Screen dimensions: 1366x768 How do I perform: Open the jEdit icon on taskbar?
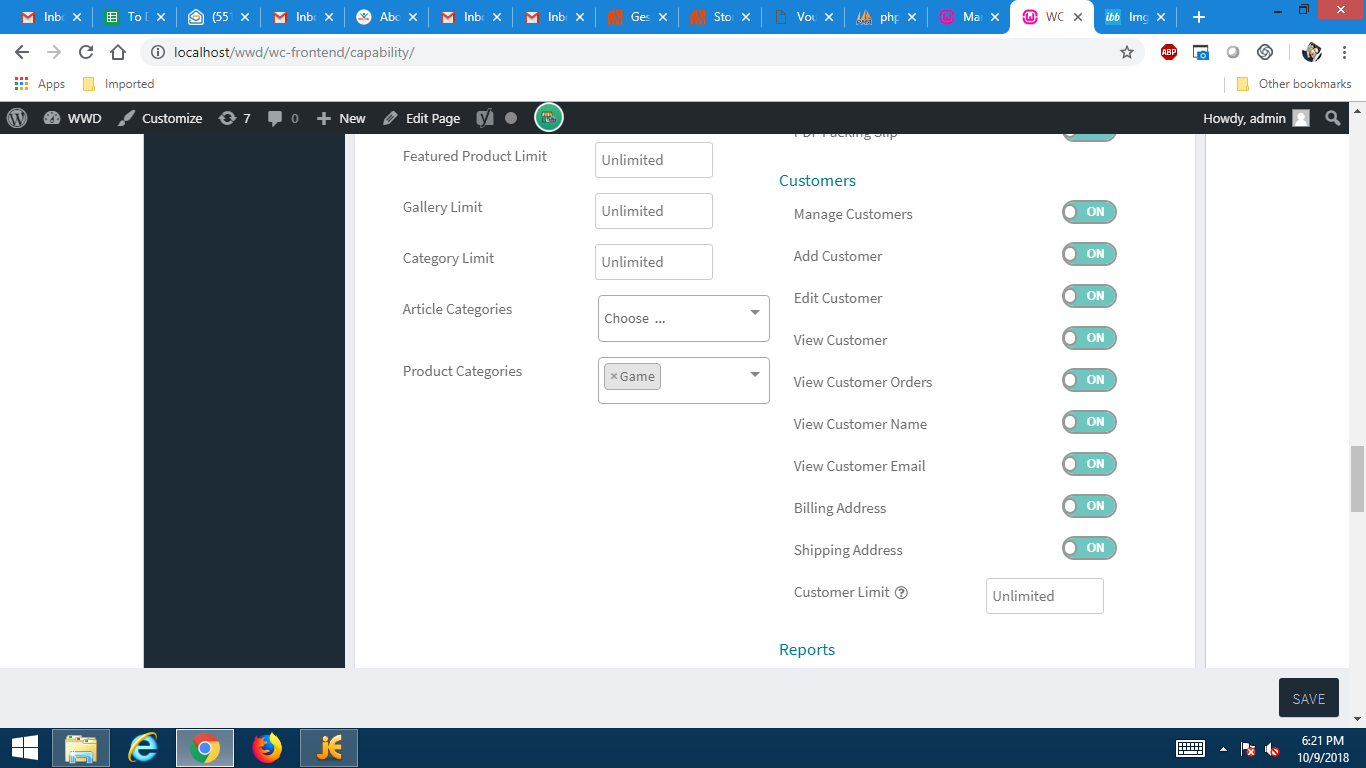point(329,748)
